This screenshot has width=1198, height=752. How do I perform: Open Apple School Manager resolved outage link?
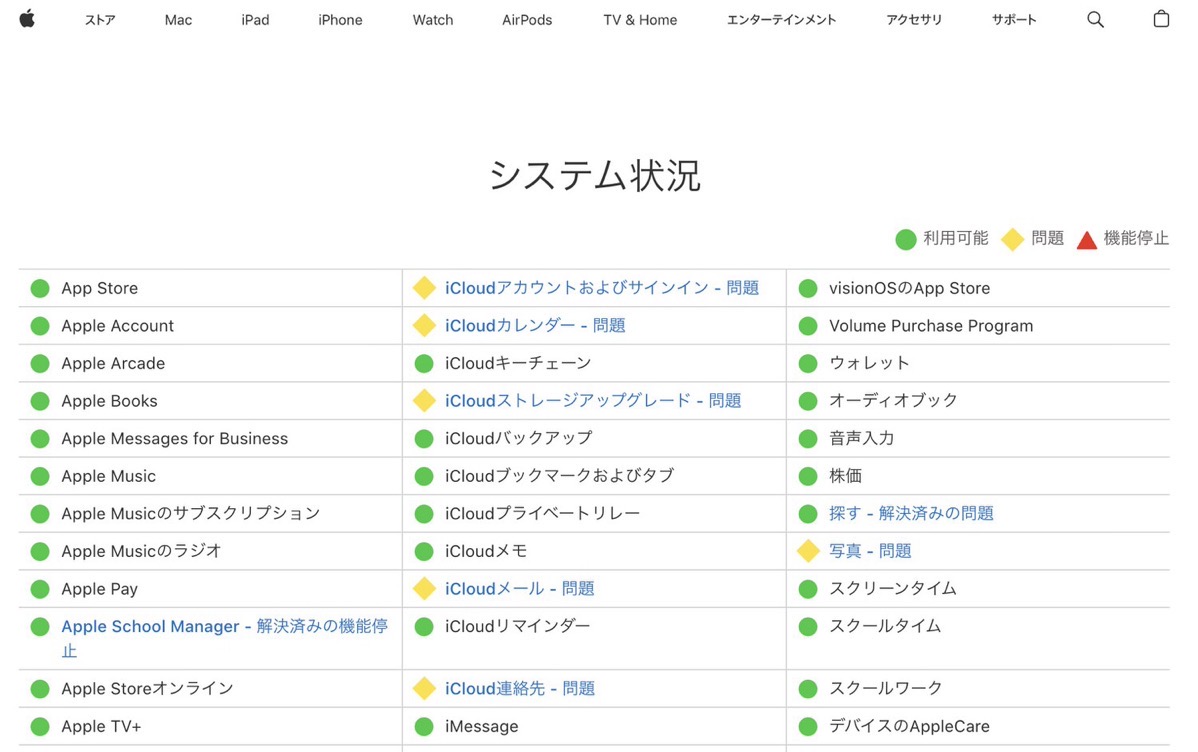[225, 638]
